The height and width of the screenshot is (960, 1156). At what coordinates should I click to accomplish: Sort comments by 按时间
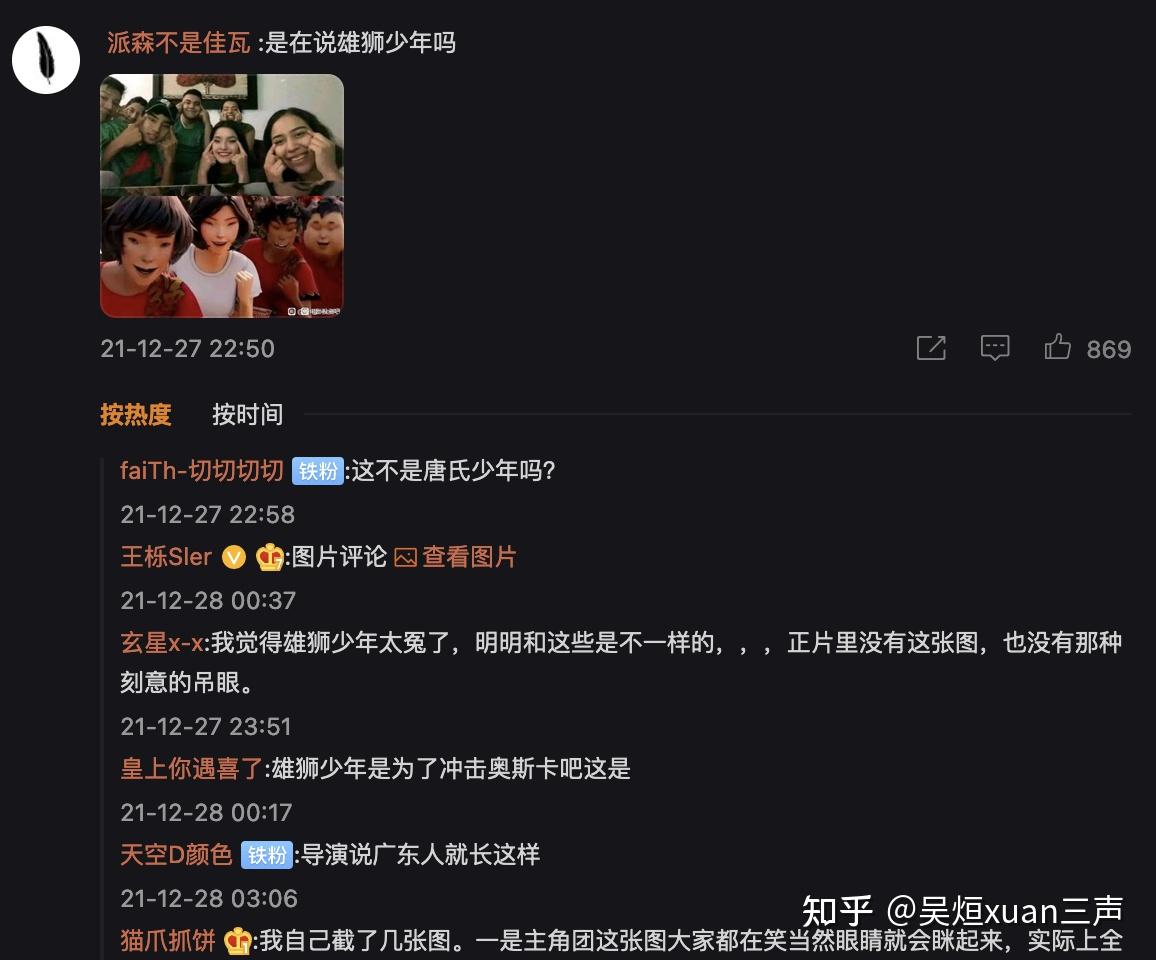248,414
